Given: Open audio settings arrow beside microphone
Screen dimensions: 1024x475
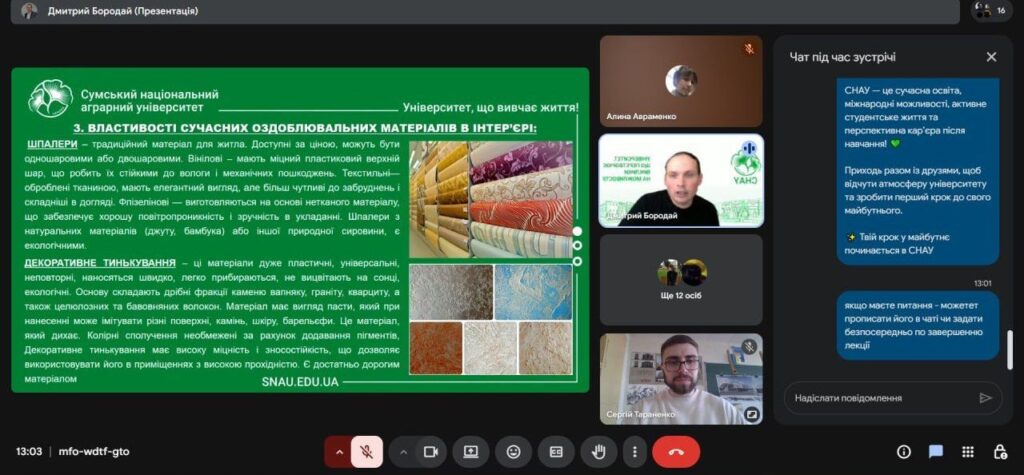Looking at the screenshot, I should click(339, 452).
